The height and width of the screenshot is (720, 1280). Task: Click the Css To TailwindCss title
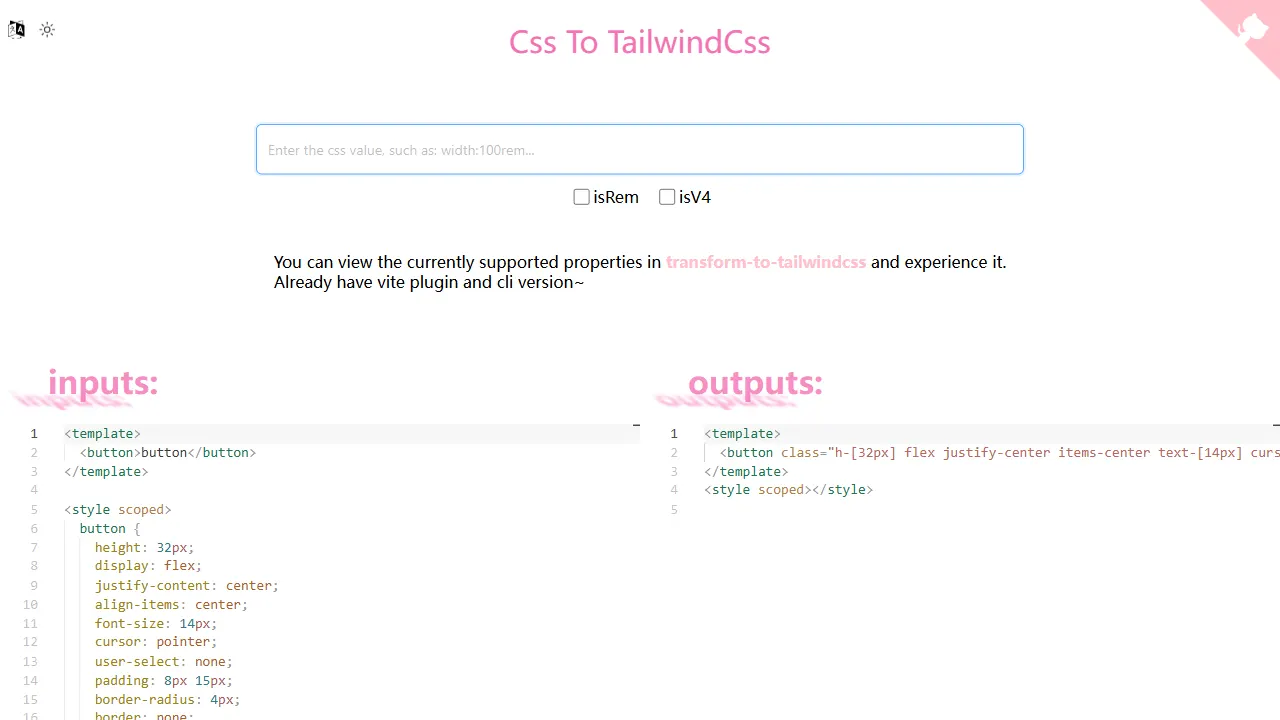(640, 42)
